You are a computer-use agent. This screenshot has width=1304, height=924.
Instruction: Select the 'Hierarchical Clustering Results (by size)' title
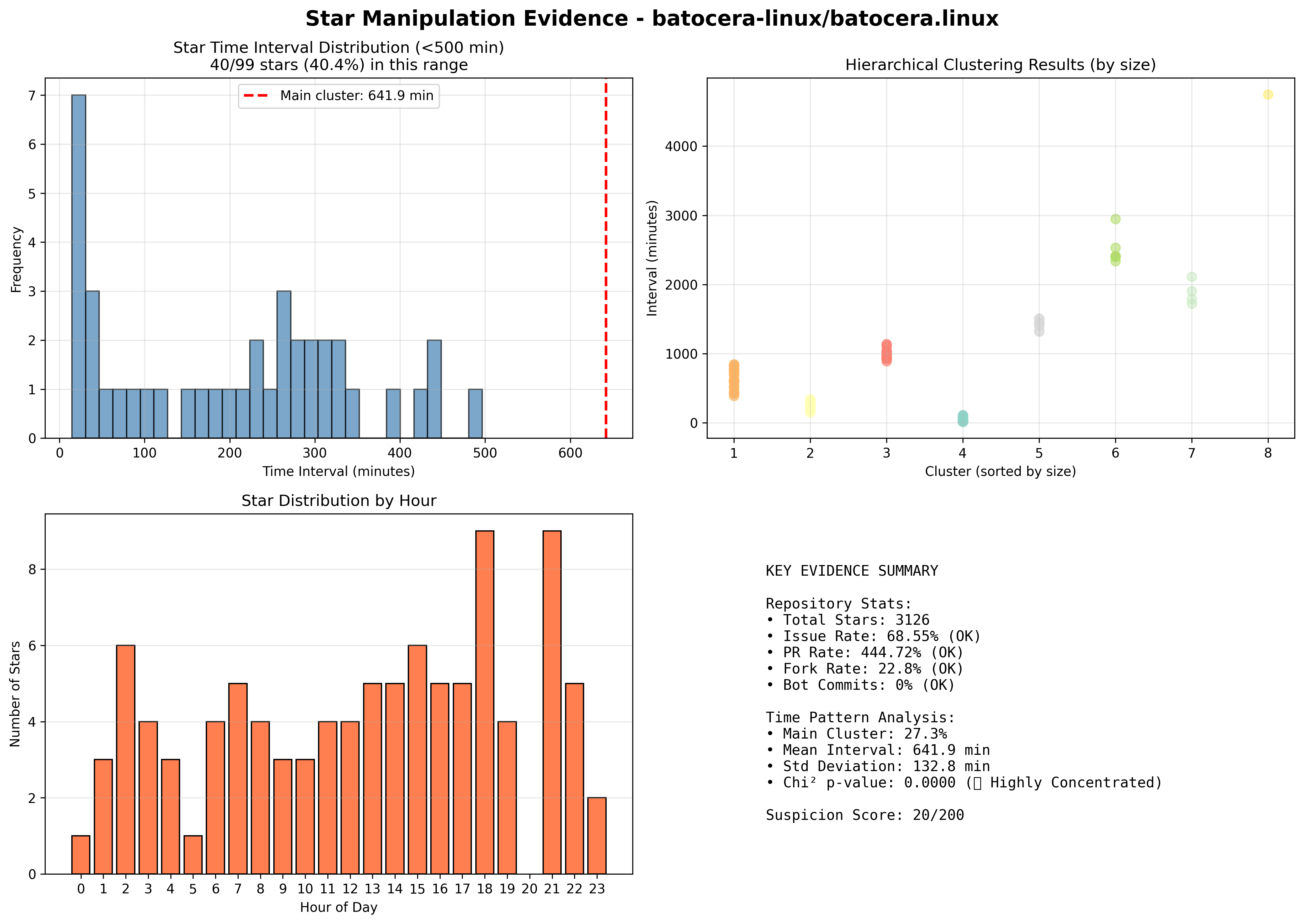(x=1000, y=65)
